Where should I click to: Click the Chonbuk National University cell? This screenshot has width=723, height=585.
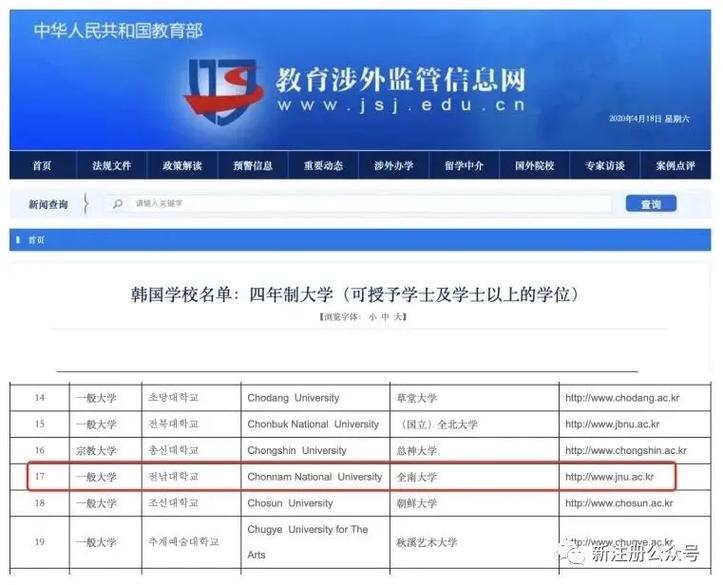pos(313,424)
